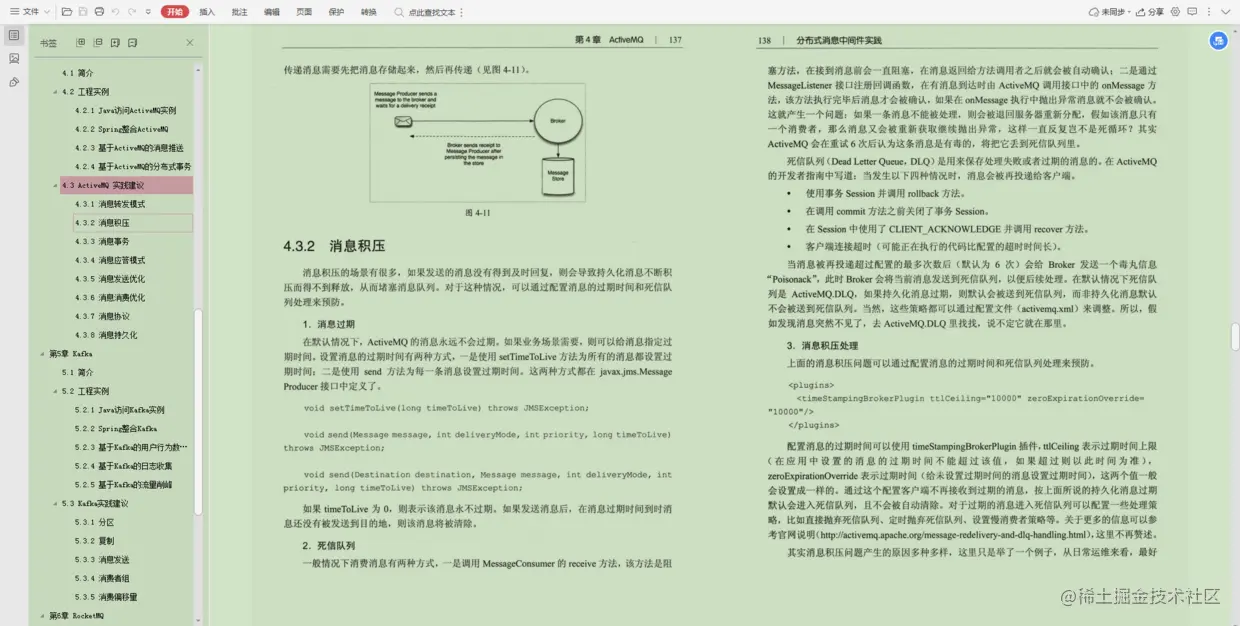
Task: Open the 页面 tab
Action: (x=304, y=12)
